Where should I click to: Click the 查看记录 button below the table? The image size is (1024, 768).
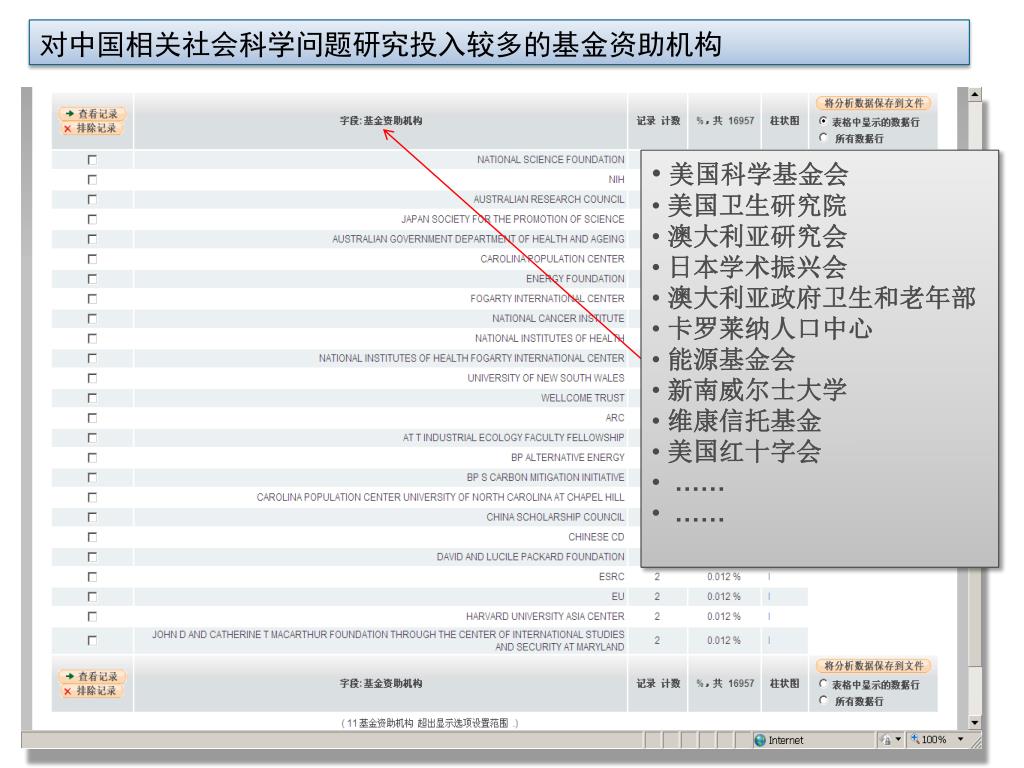point(92,677)
